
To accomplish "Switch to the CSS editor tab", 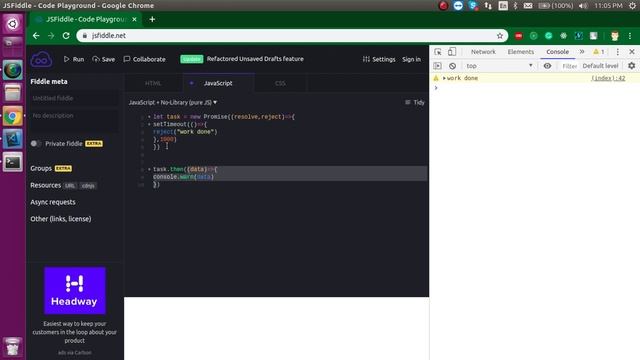I will click(x=280, y=83).
